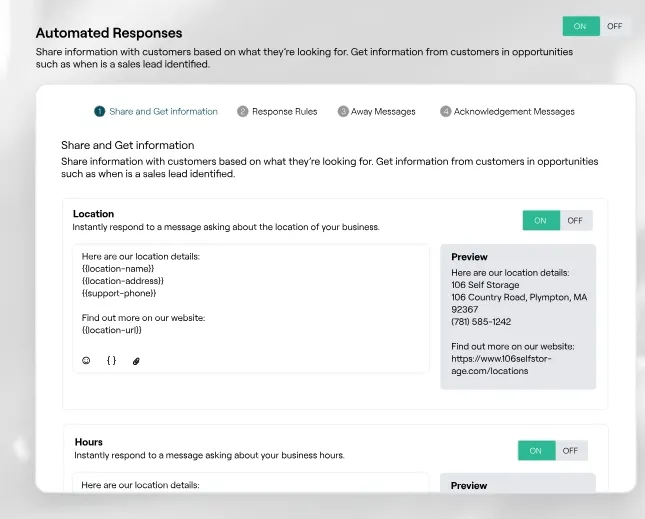
Task: Set Hours response to ON
Action: tap(536, 451)
